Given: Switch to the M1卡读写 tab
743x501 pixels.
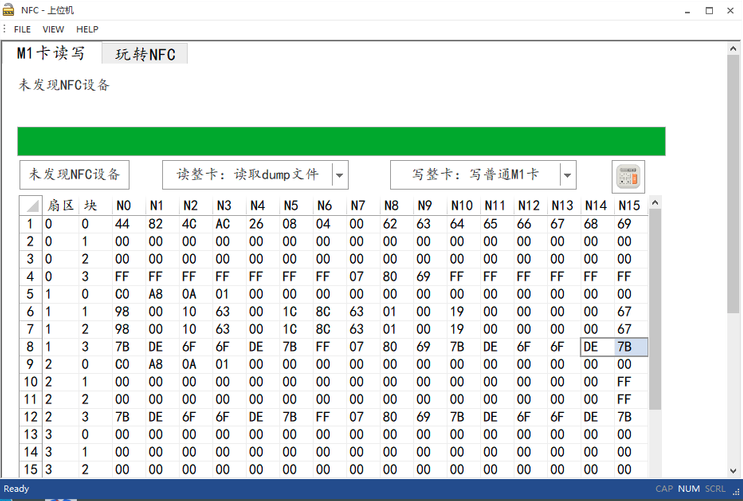Looking at the screenshot, I should (51, 53).
